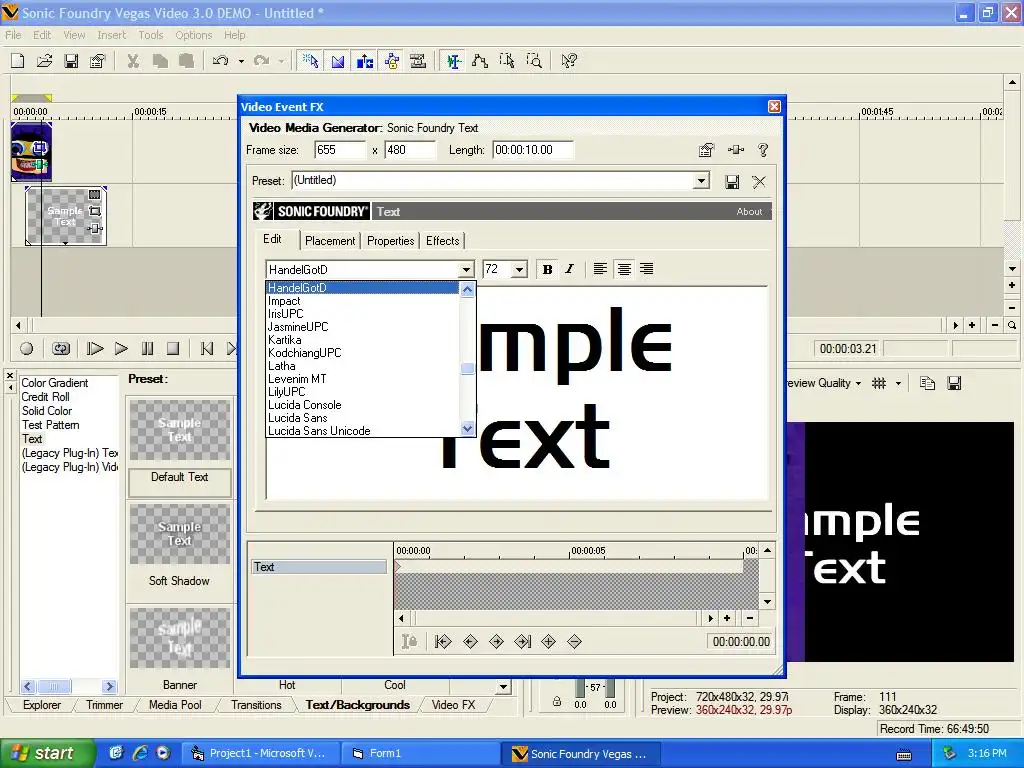1024x768 pixels.
Task: Open the overlays grid dropdown arrow
Action: [899, 383]
